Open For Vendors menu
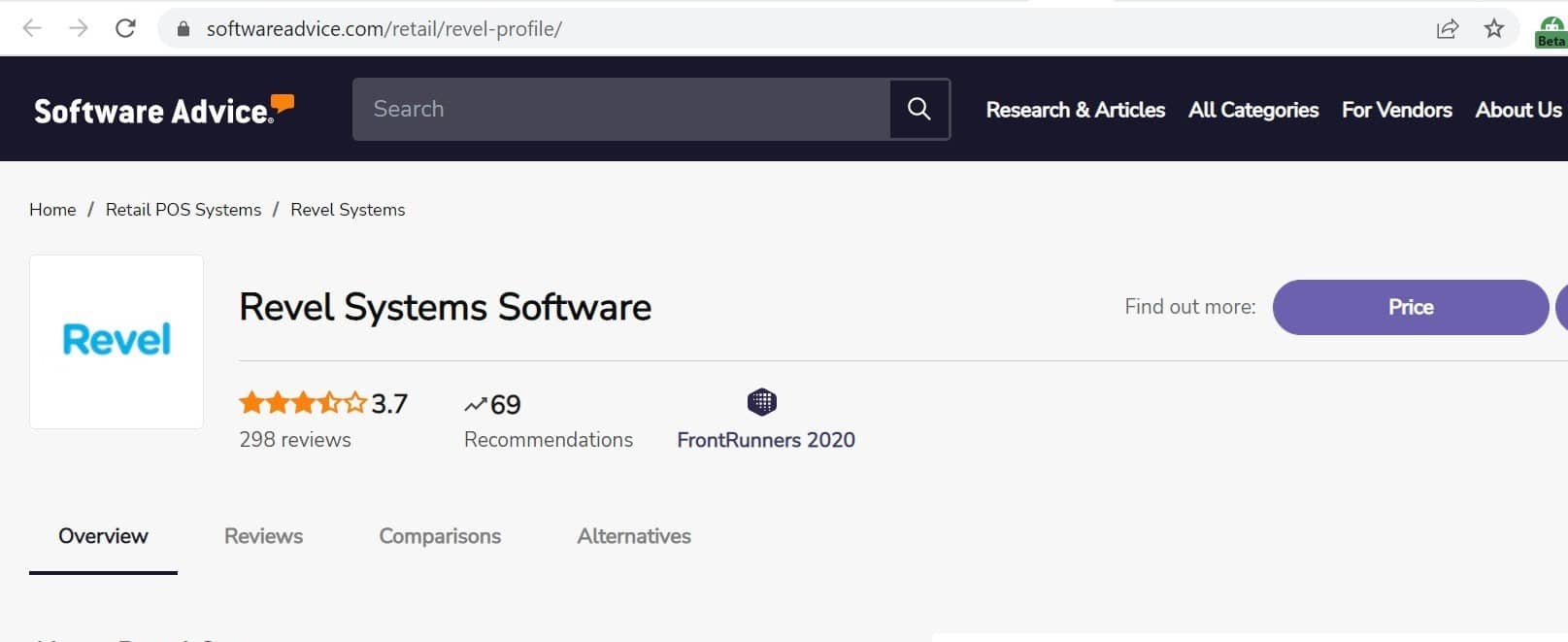Viewport: 1568px width, 642px height. 1397,110
